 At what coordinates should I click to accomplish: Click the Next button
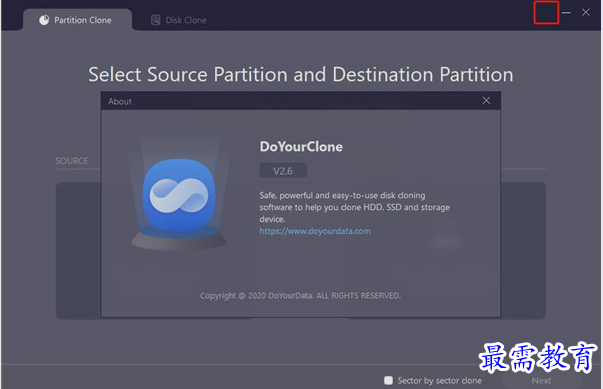click(x=541, y=381)
